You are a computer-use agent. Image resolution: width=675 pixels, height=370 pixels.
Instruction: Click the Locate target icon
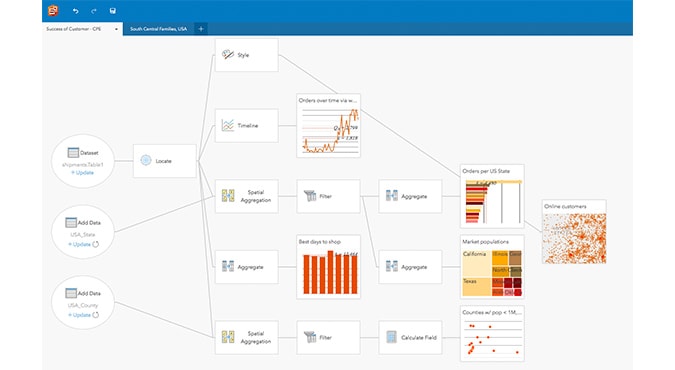click(x=146, y=161)
